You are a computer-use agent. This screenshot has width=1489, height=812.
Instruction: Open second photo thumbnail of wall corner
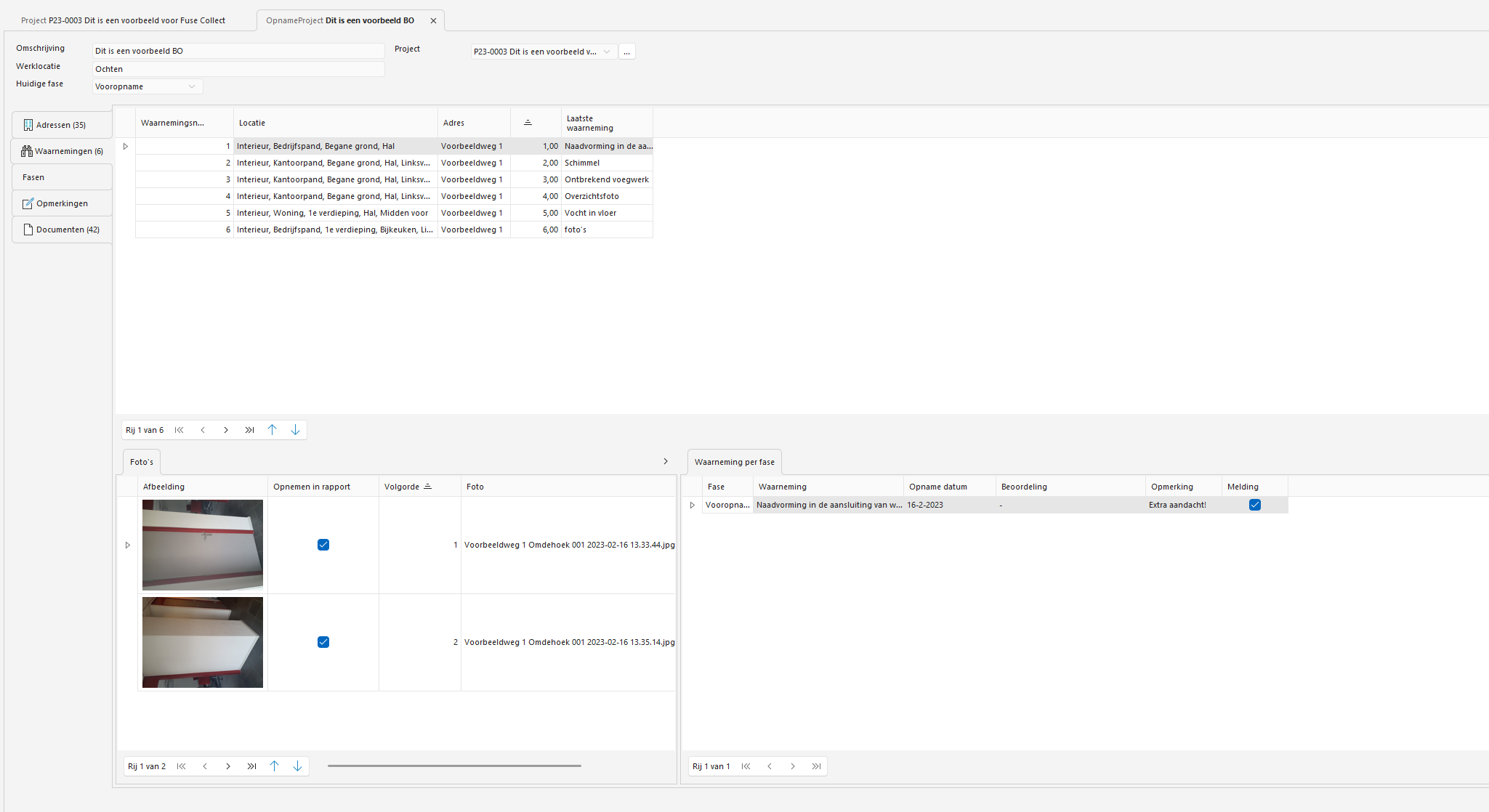(x=203, y=642)
